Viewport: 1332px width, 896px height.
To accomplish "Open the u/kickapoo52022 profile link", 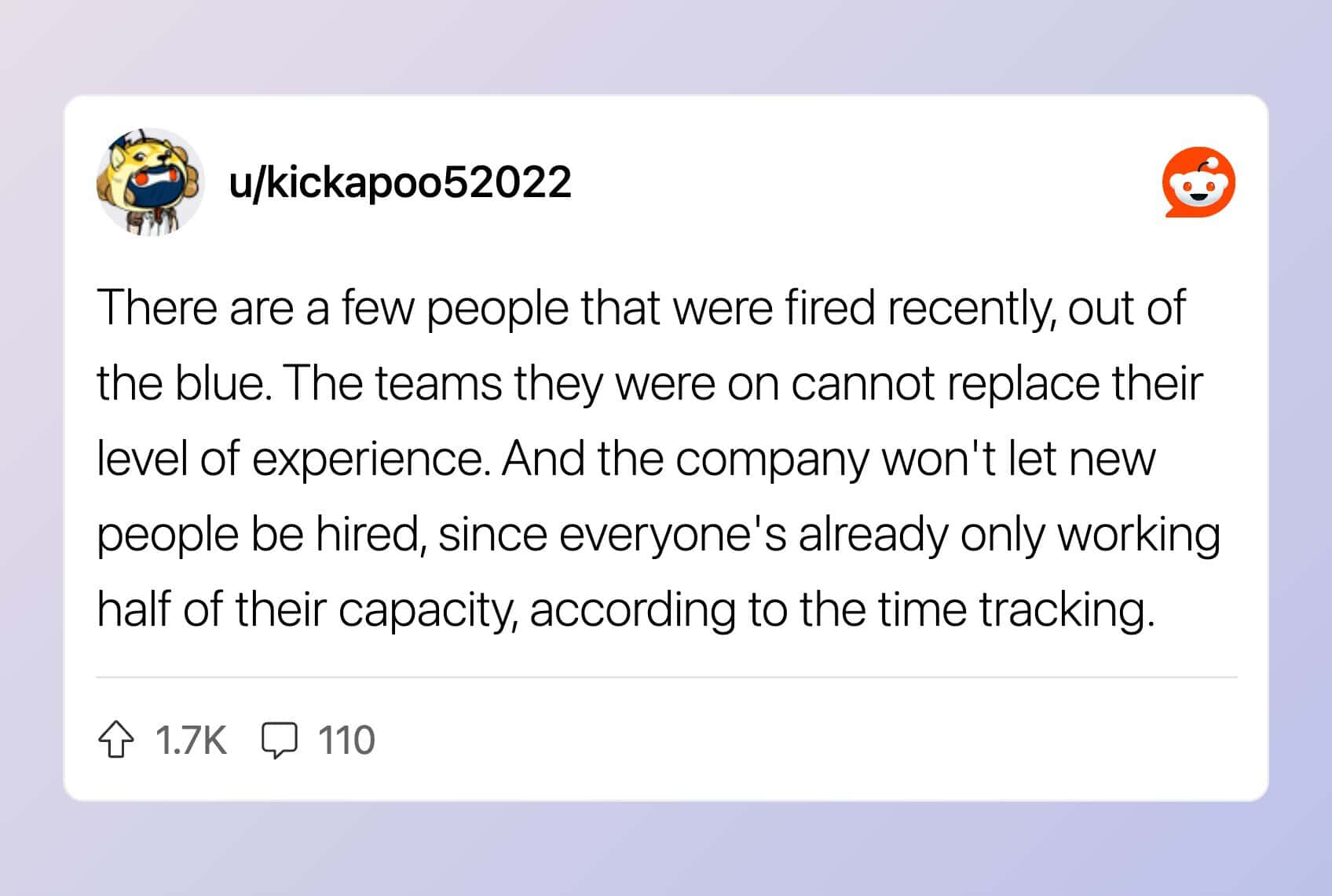I will pyautogui.click(x=400, y=182).
